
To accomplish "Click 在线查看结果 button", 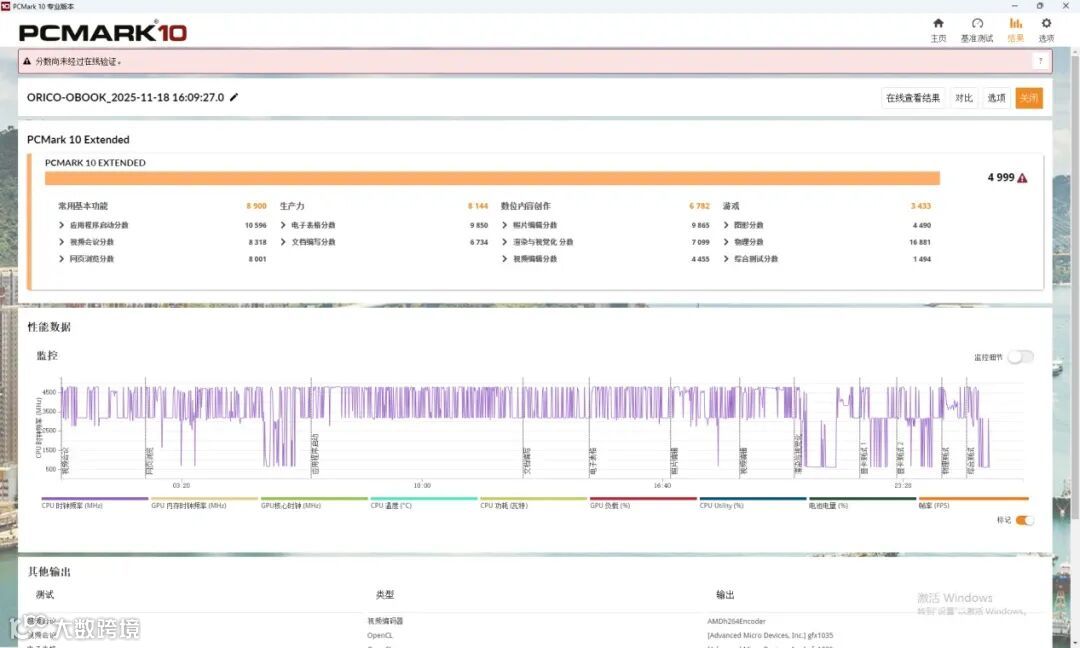I will coord(913,98).
